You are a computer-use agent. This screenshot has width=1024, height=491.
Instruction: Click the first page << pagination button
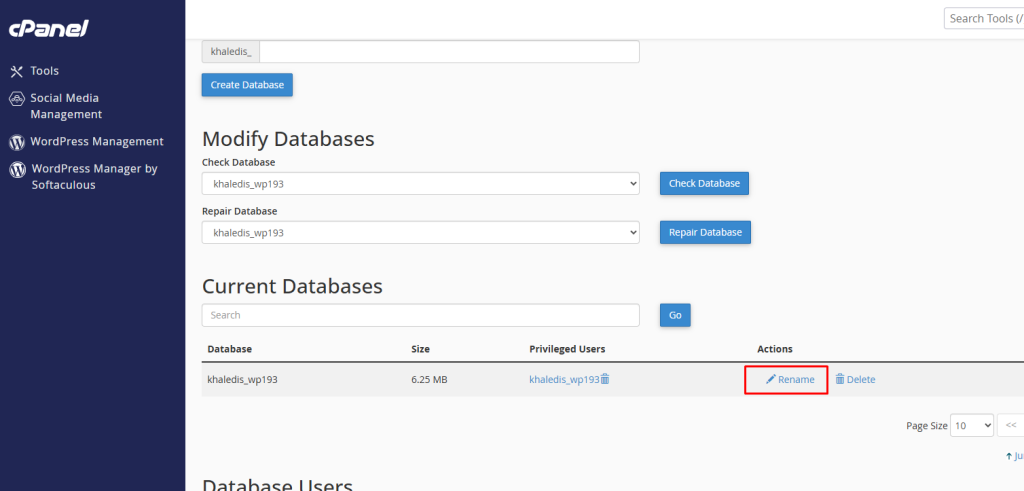coord(1011,425)
